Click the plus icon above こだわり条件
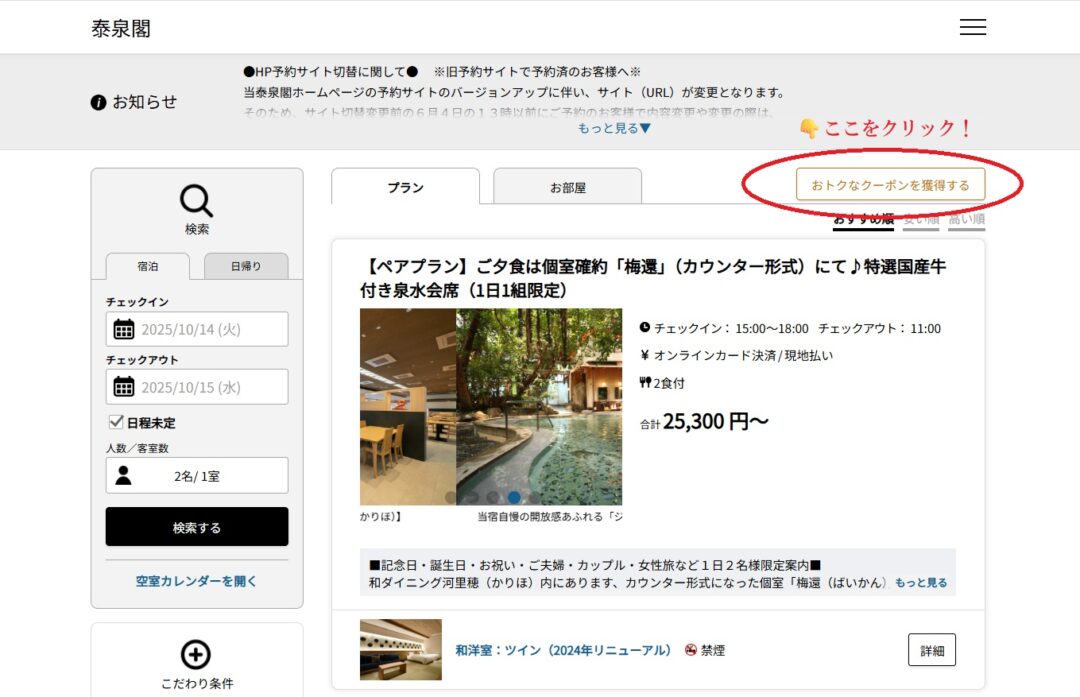Viewport: 1080px width, 697px height. [196, 655]
